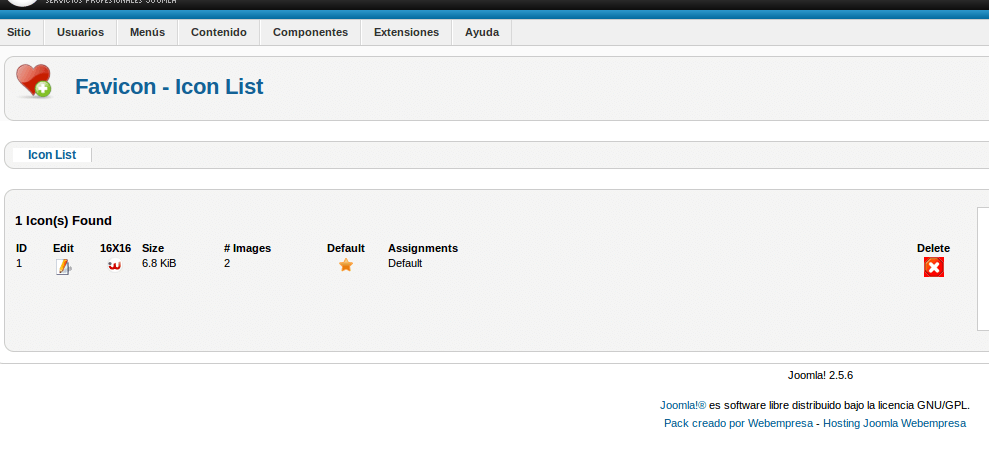Screen dimensions: 989x470
Task: Click the Edit column header
Action: pos(63,249)
